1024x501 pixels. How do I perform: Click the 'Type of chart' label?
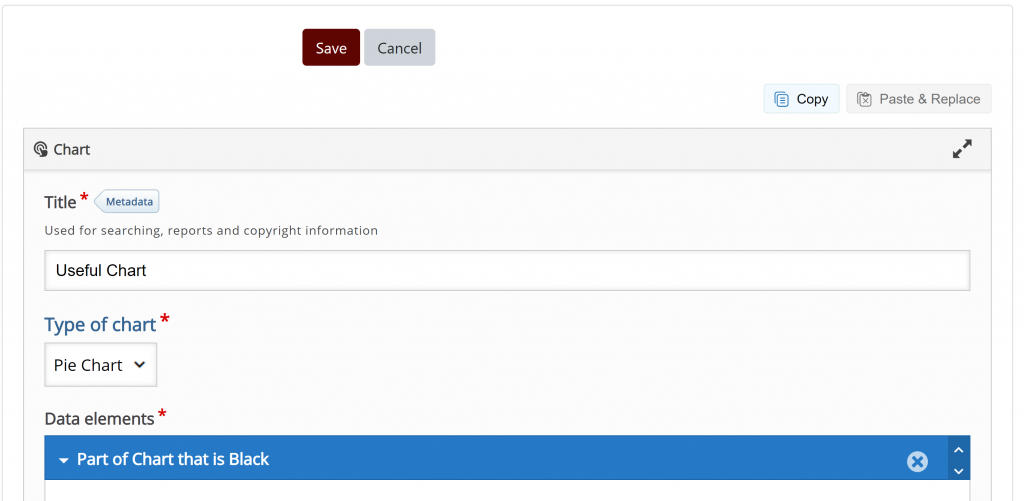(100, 325)
